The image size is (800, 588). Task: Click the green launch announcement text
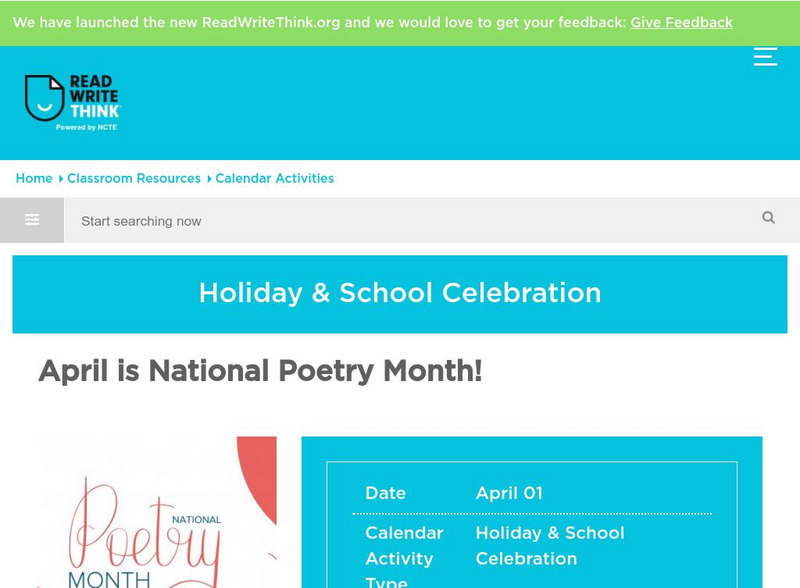[320, 22]
